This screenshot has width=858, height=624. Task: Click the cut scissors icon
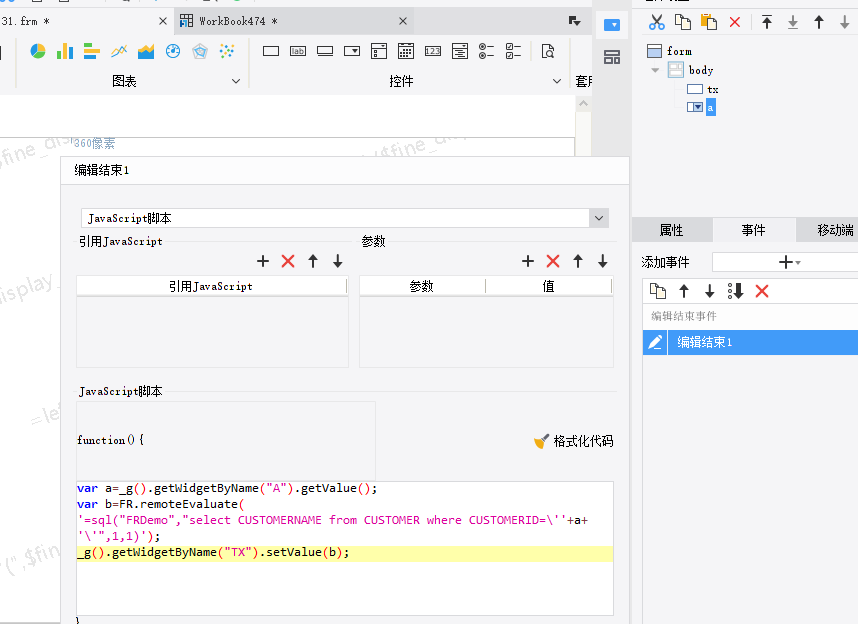coord(656,22)
